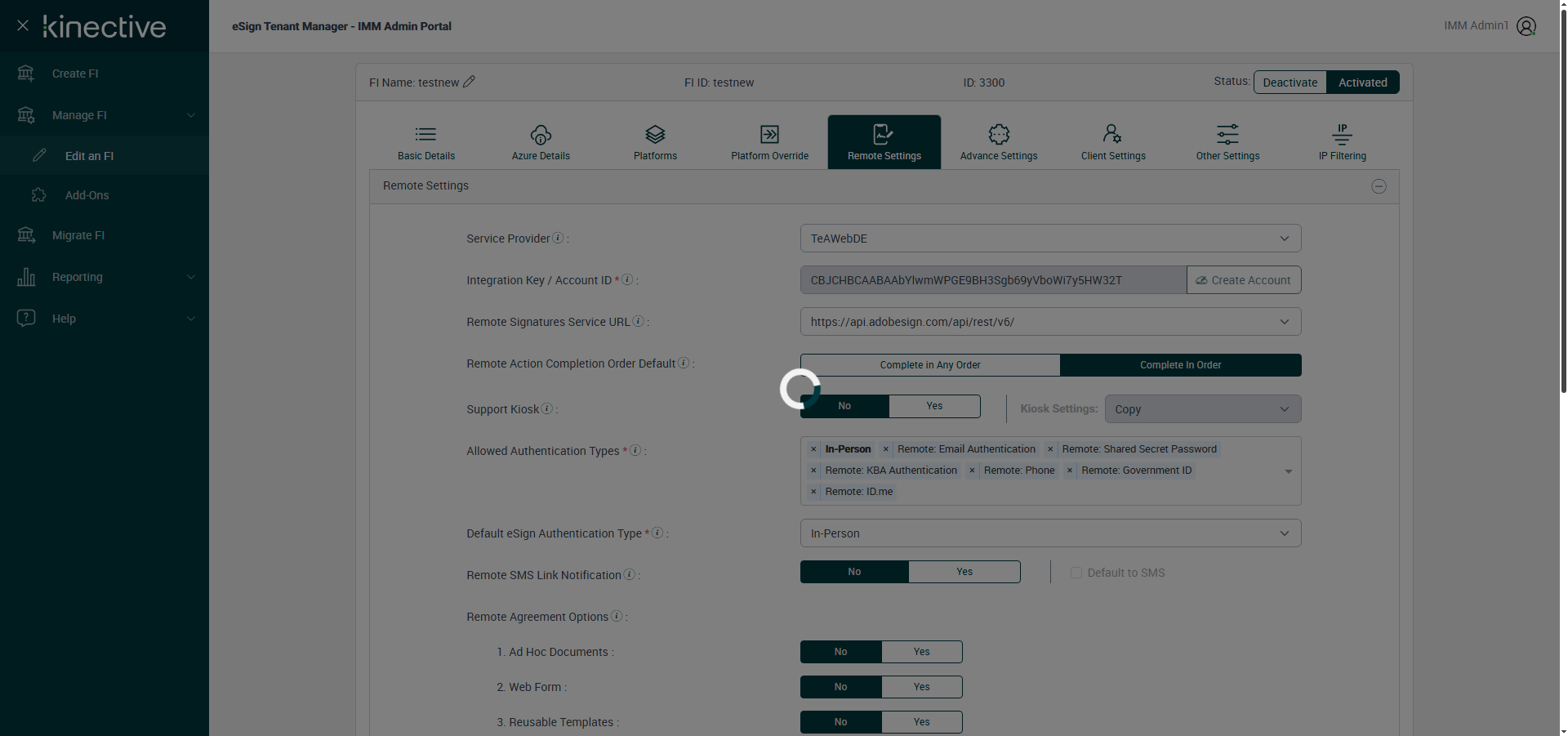The image size is (1568, 736).
Task: Click the Basic Details list icon
Action: [x=425, y=134]
